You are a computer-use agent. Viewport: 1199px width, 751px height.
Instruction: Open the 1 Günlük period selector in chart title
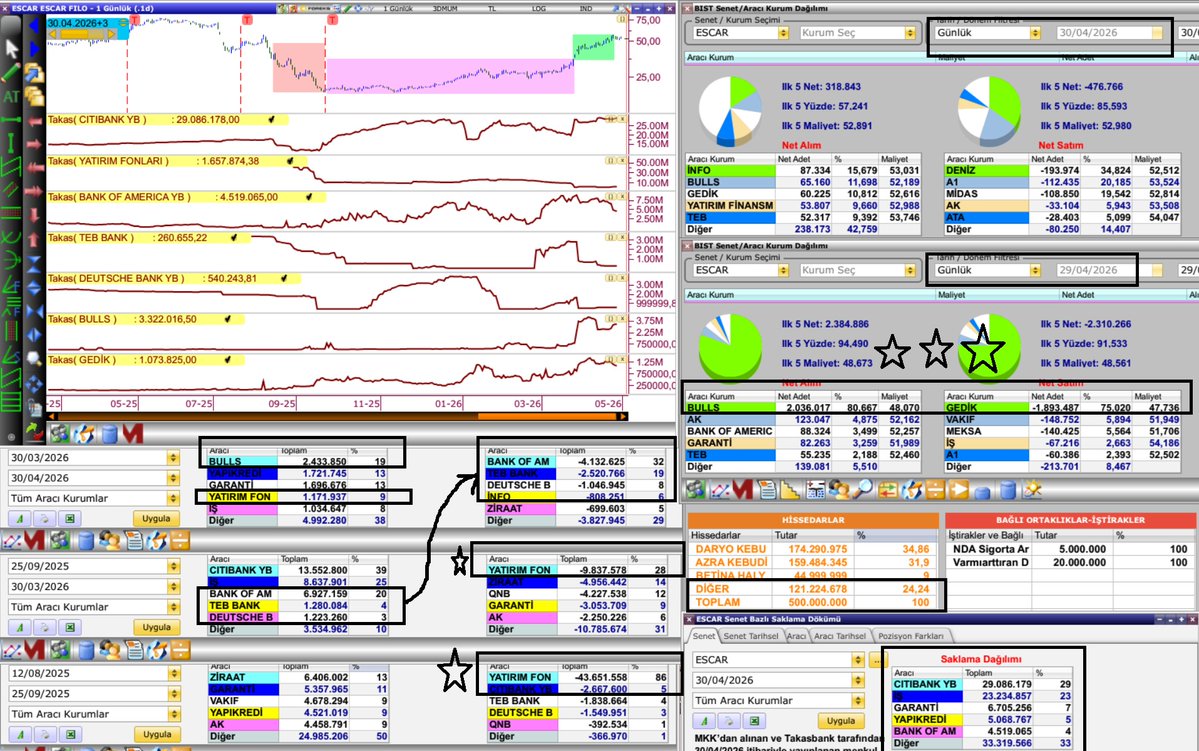[x=398, y=8]
